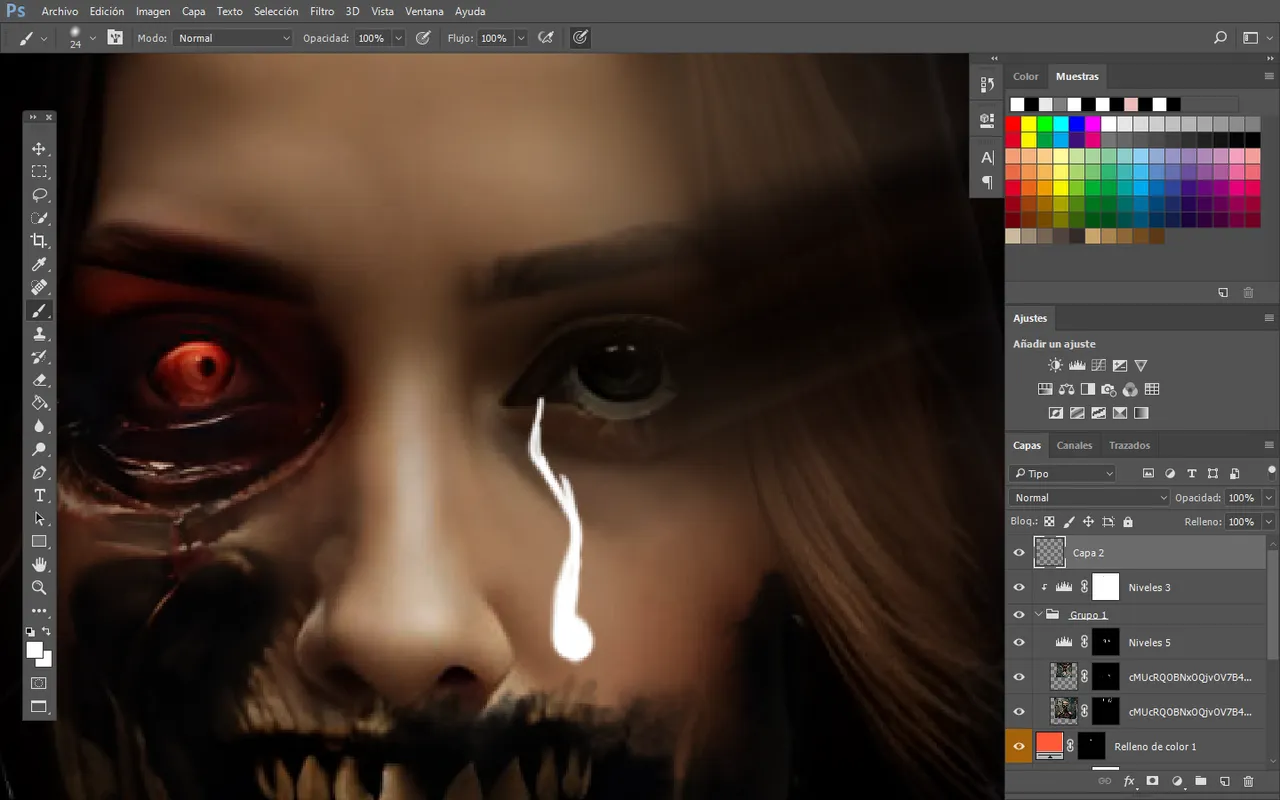Select the Brush tool in the toolbox

tap(39, 310)
